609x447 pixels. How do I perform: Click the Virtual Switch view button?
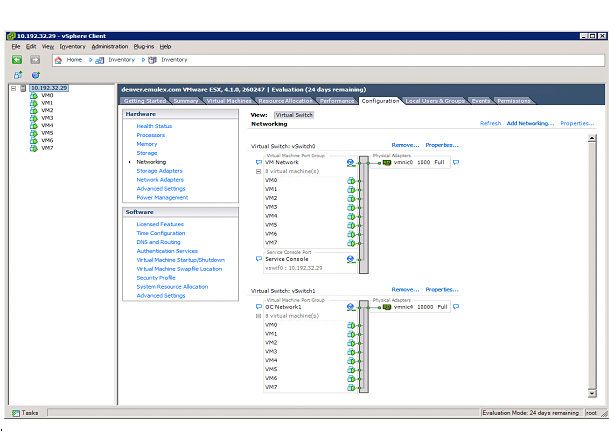[x=294, y=115]
